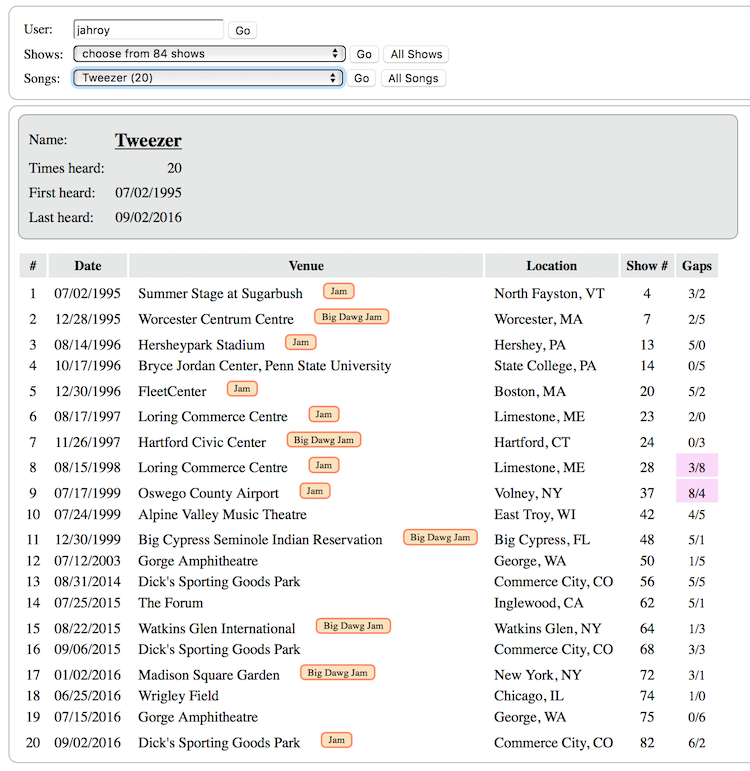The width and height of the screenshot is (750, 771).
Task: Click Big Dawg Jam badge for Big Cypress
Action: point(439,538)
